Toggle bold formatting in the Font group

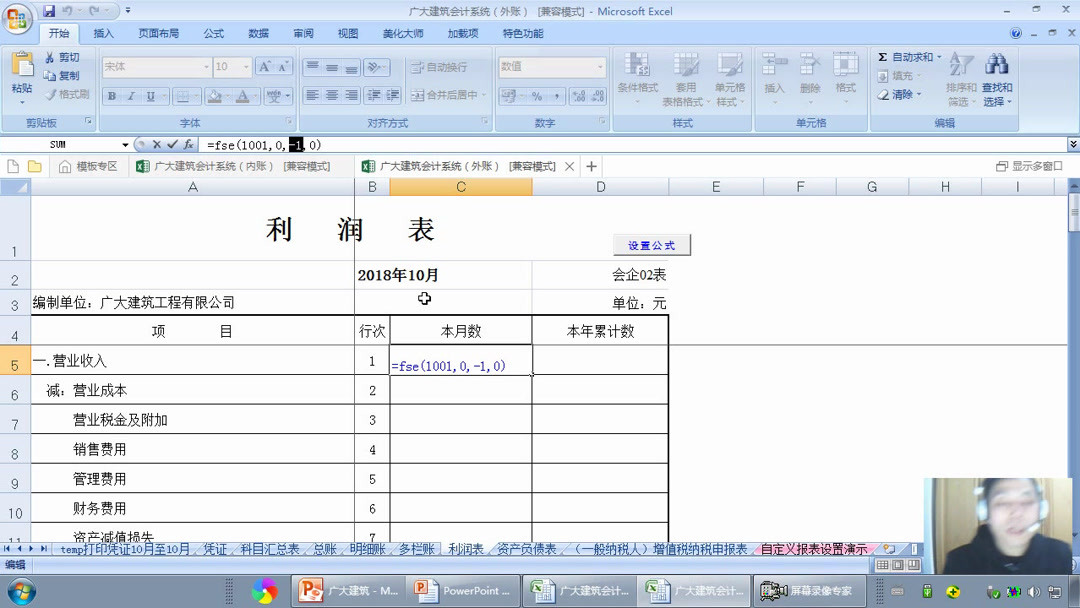tap(112, 96)
